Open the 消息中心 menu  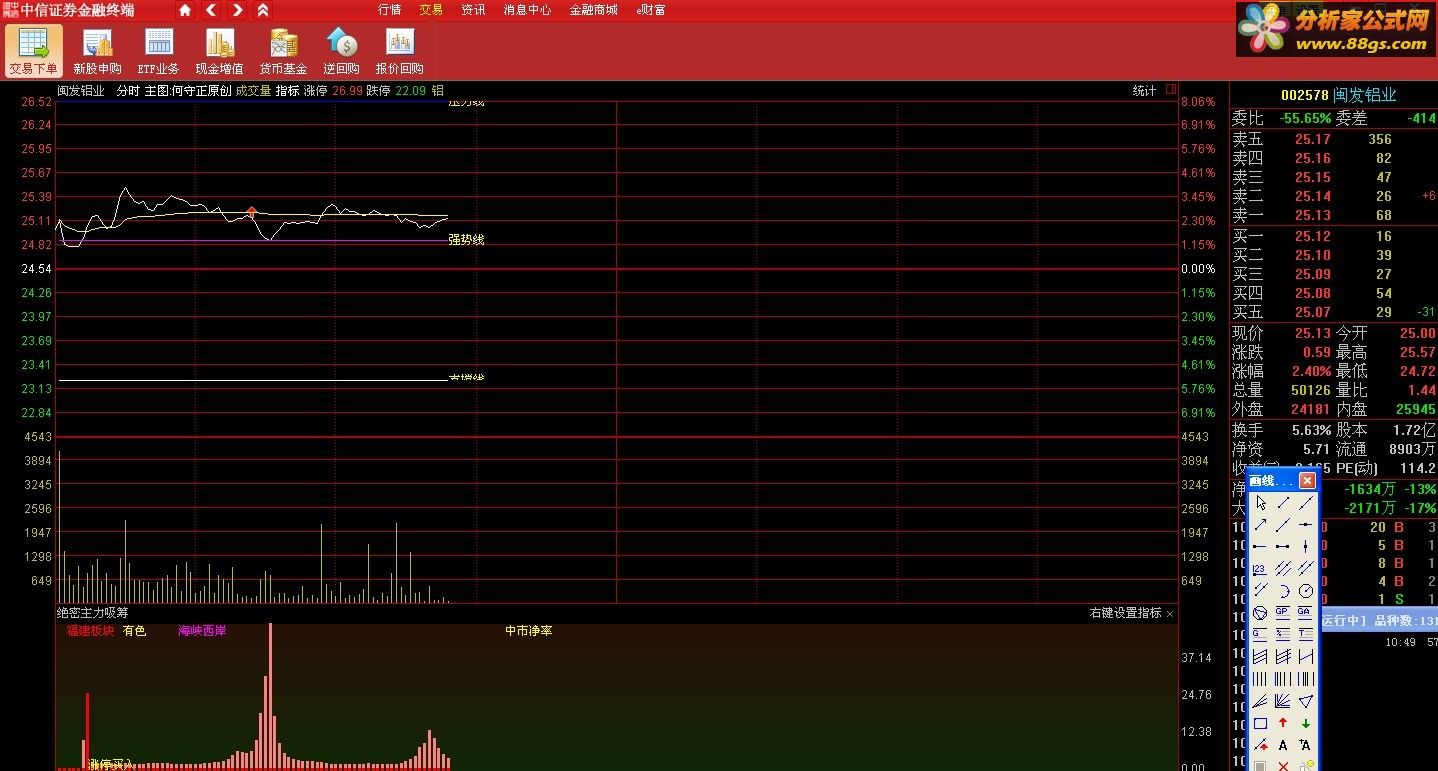tap(527, 10)
